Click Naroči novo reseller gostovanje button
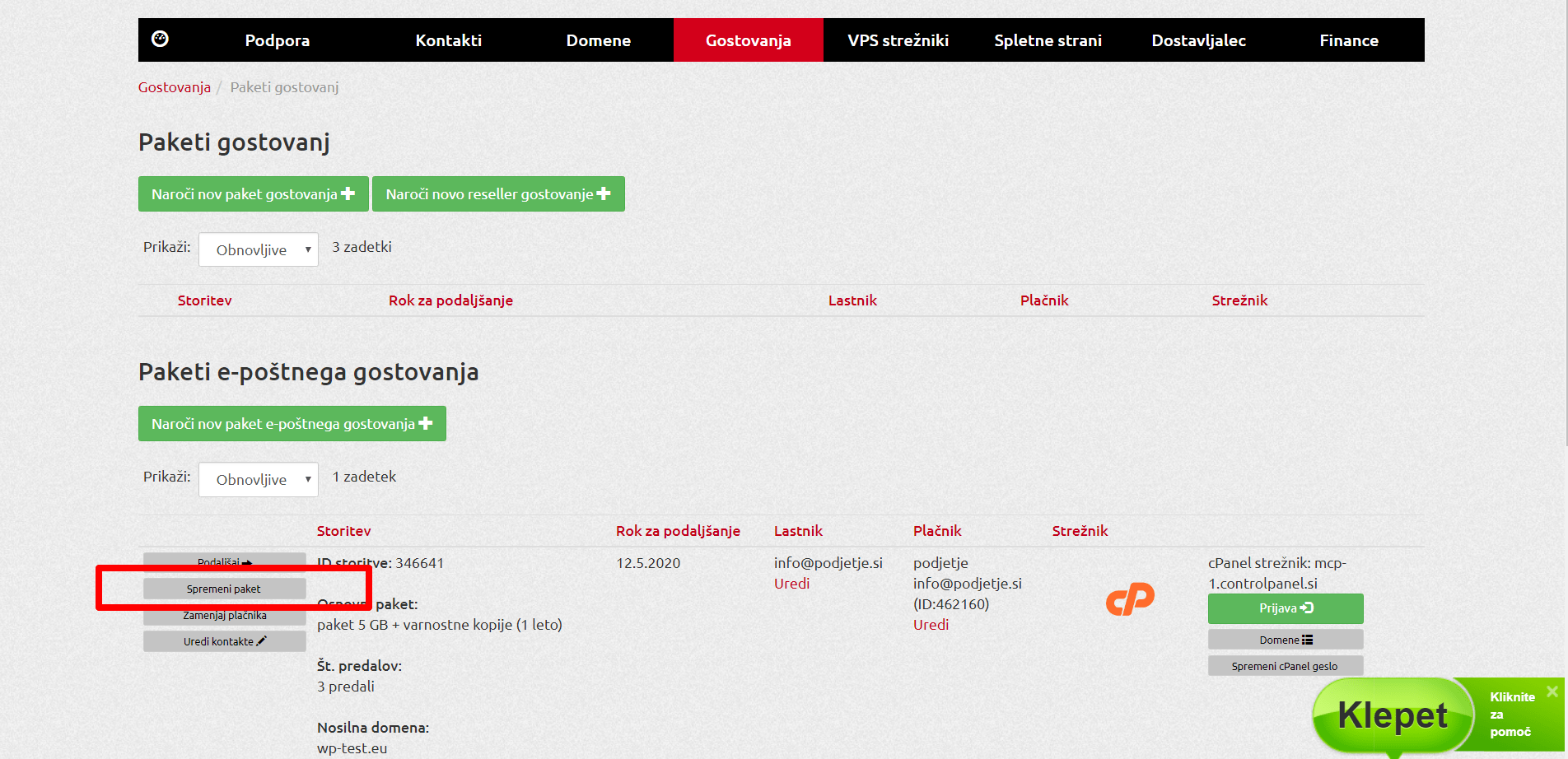This screenshot has height=759, width=1568. click(498, 194)
